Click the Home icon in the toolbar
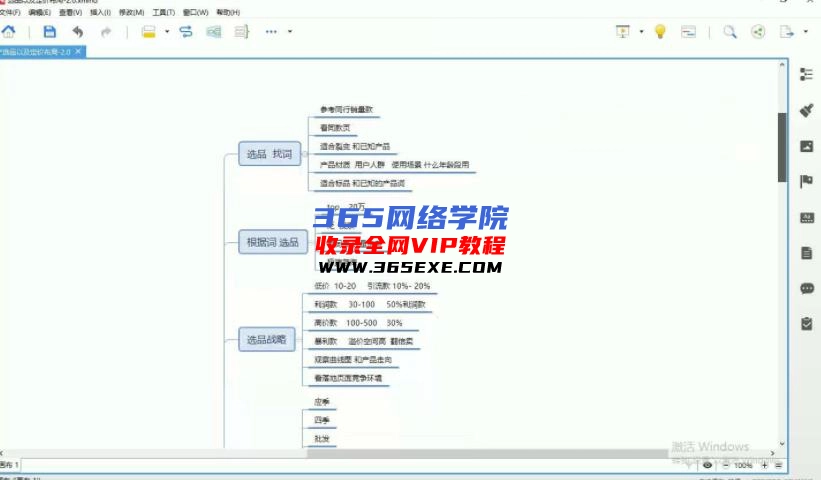 pos(9,31)
